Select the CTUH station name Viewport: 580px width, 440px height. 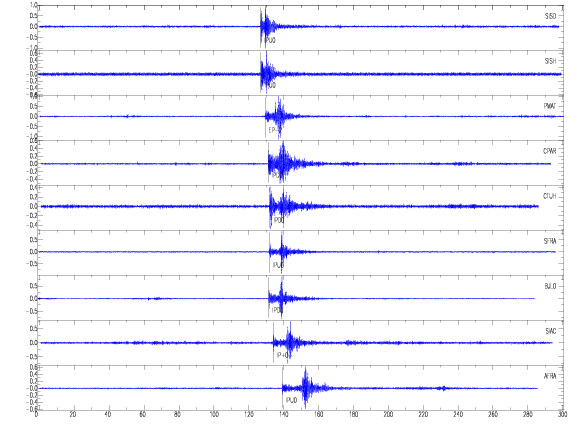(549, 196)
